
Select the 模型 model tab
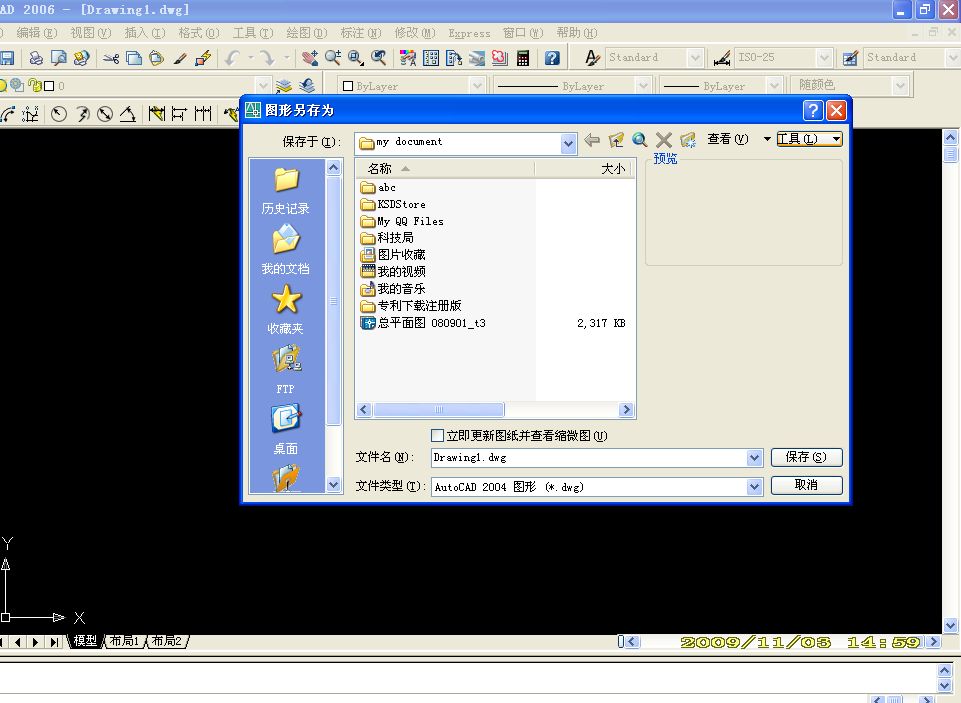(85, 641)
